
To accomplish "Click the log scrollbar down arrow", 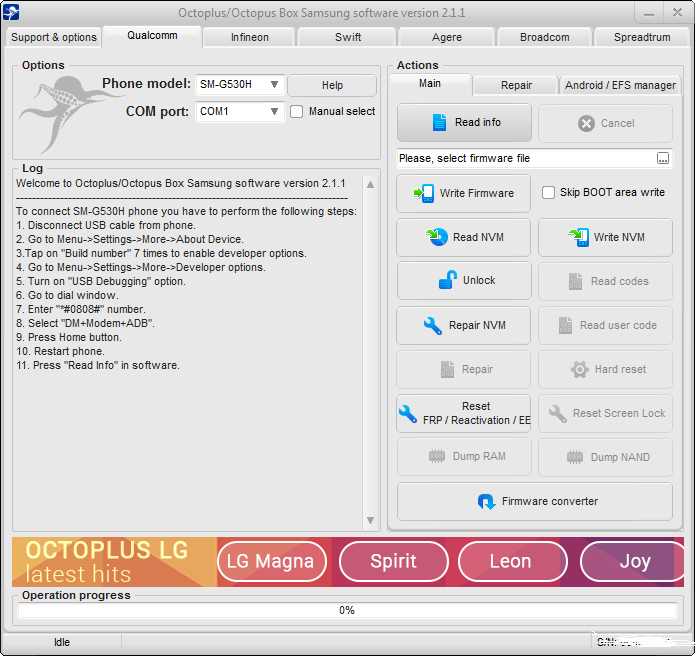I will pos(371,520).
